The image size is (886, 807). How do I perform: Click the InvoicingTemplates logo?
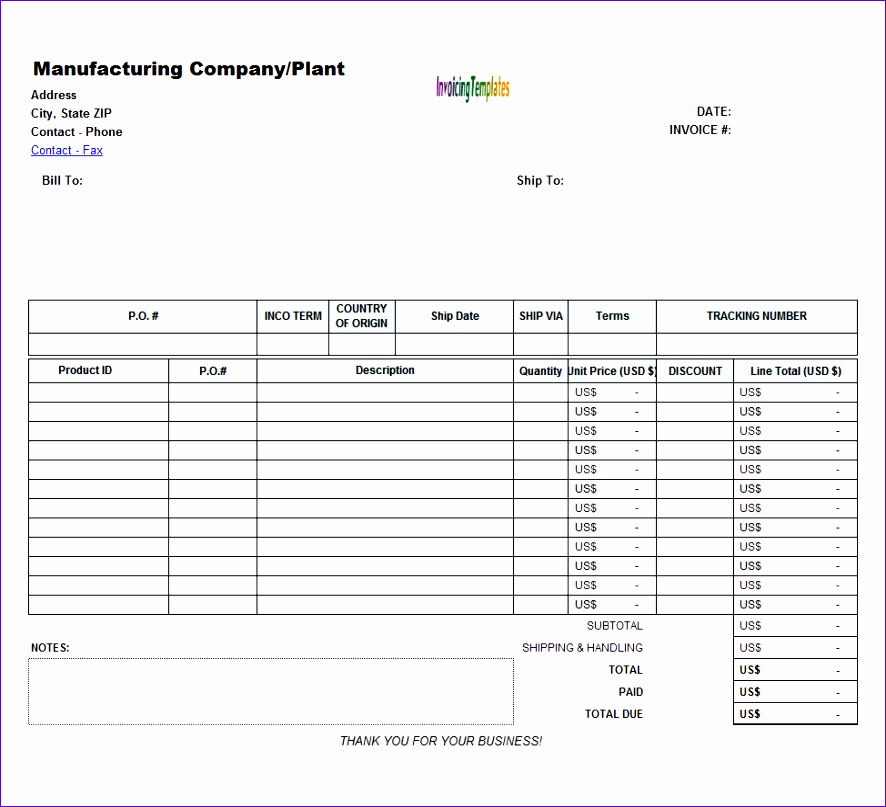pos(472,88)
